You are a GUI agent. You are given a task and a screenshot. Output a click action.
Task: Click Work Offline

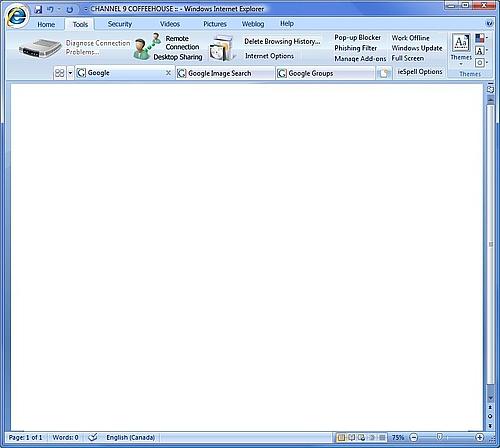[410, 38]
